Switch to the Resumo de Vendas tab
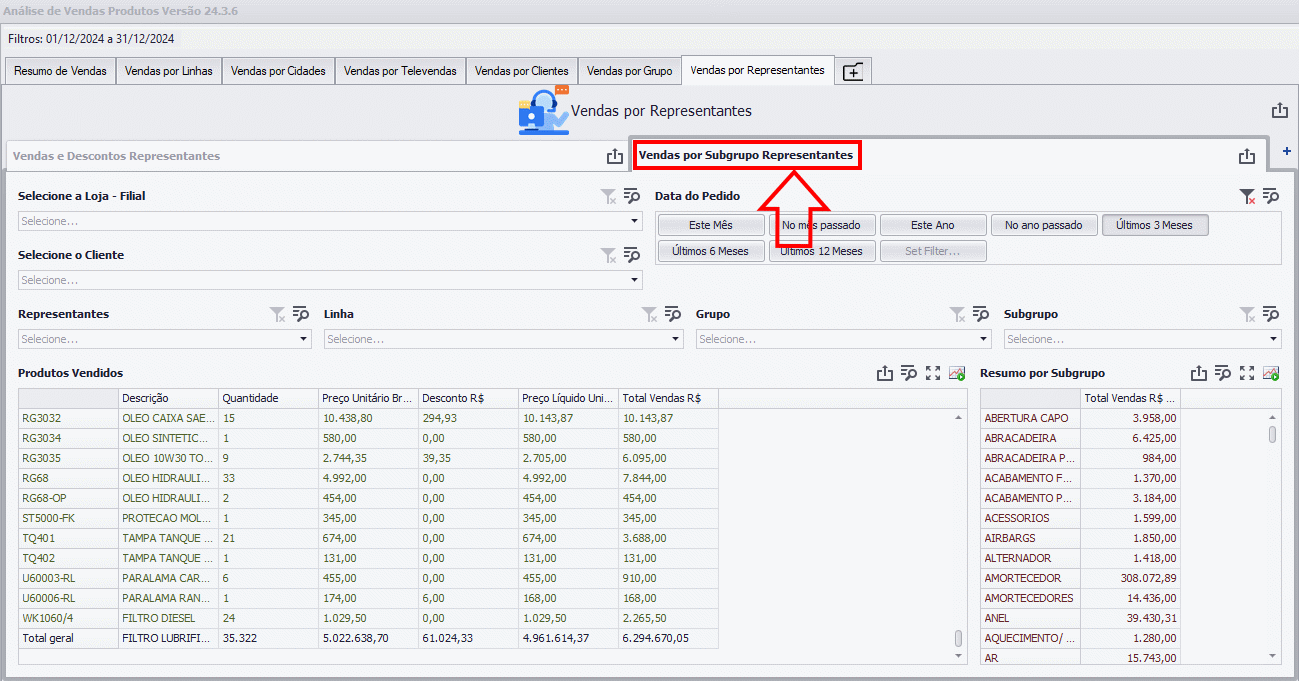 coord(60,71)
